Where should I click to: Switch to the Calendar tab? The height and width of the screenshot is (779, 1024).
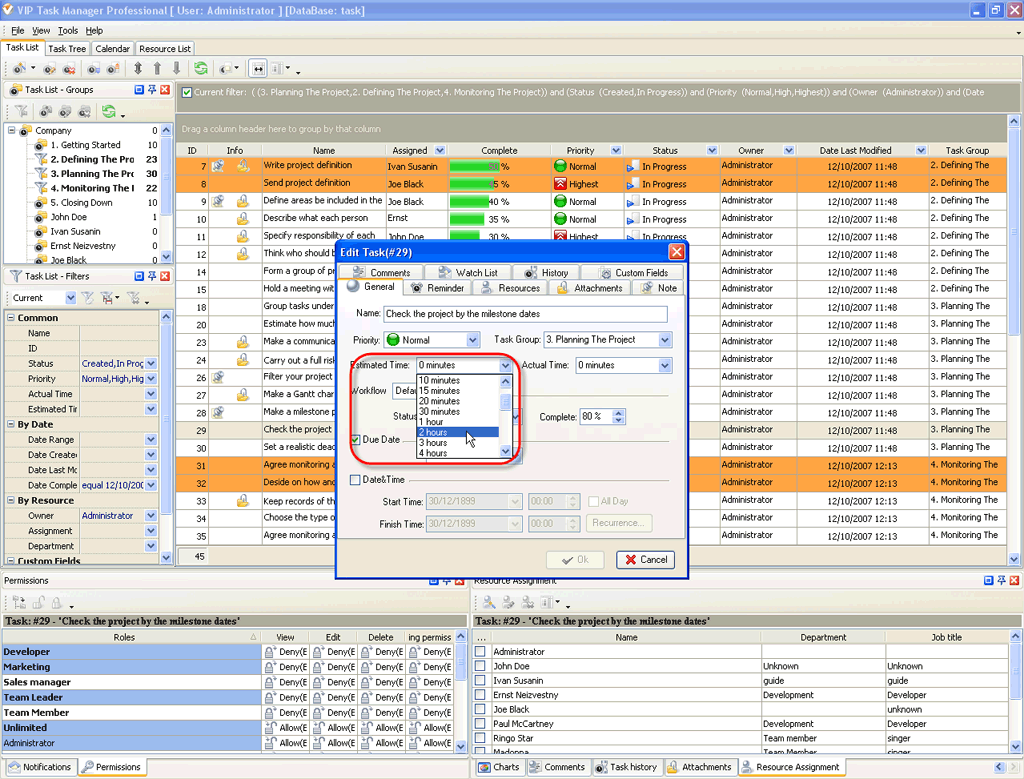(112, 49)
